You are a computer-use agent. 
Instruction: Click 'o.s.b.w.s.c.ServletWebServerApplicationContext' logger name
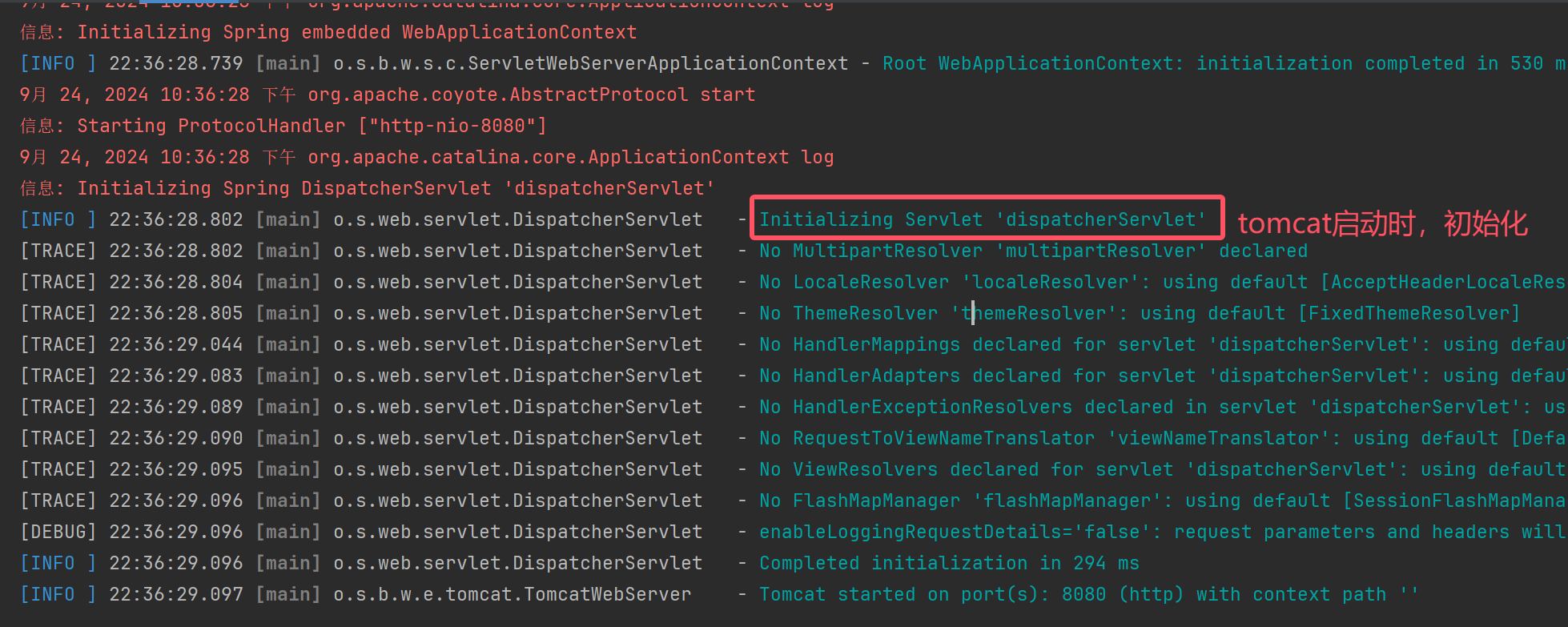coord(590,63)
